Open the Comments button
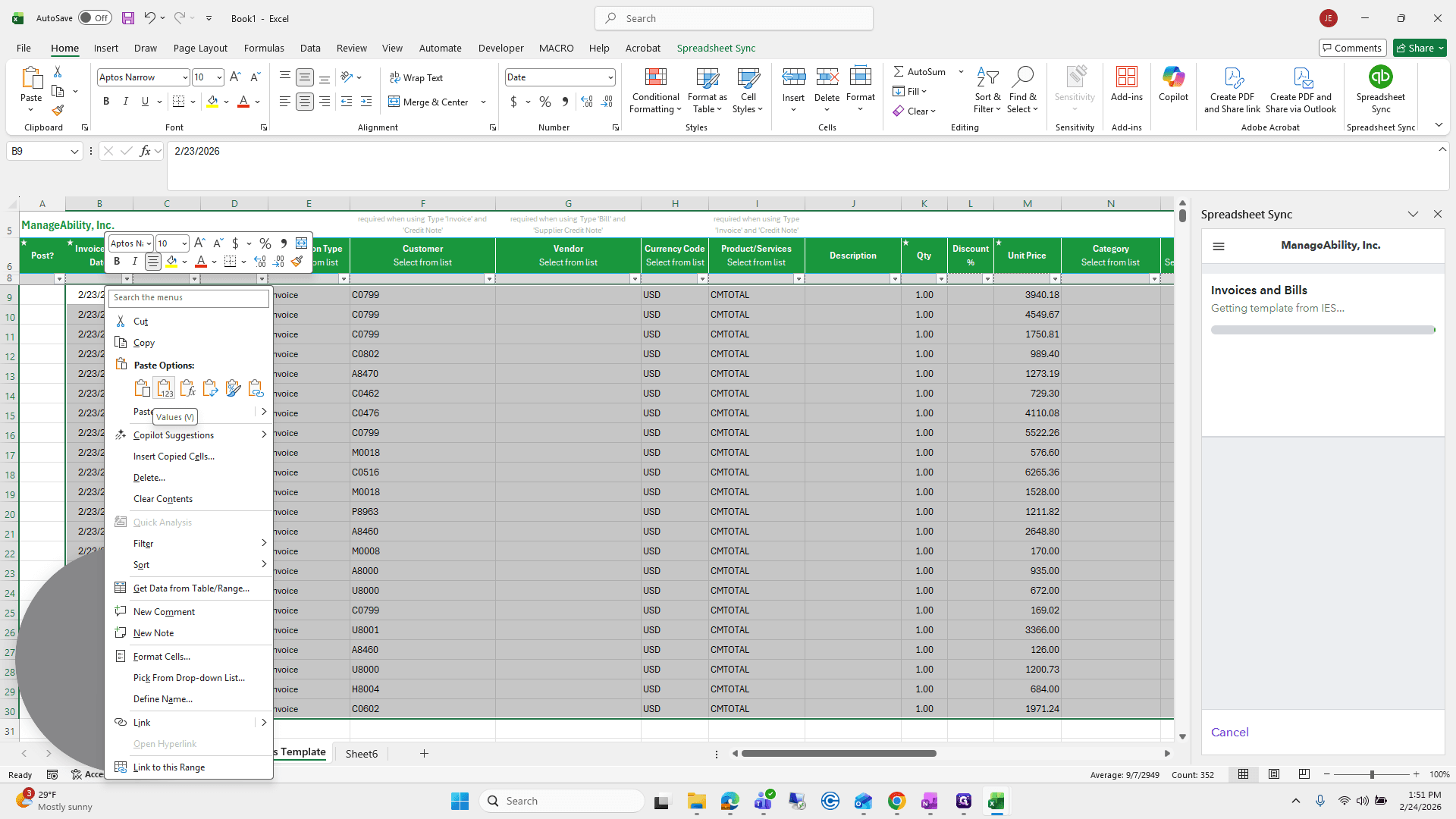1456x819 pixels. click(x=1352, y=48)
